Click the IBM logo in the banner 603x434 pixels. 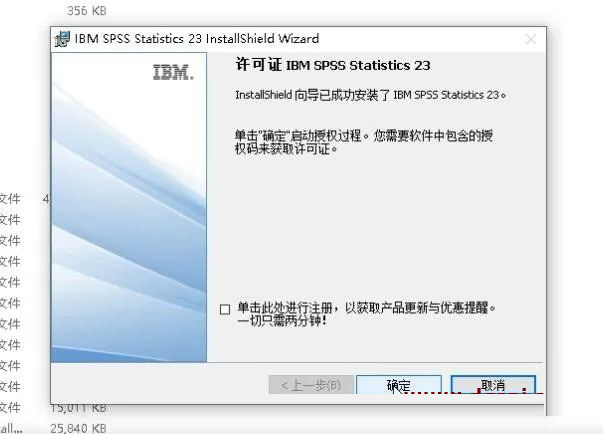point(173,72)
